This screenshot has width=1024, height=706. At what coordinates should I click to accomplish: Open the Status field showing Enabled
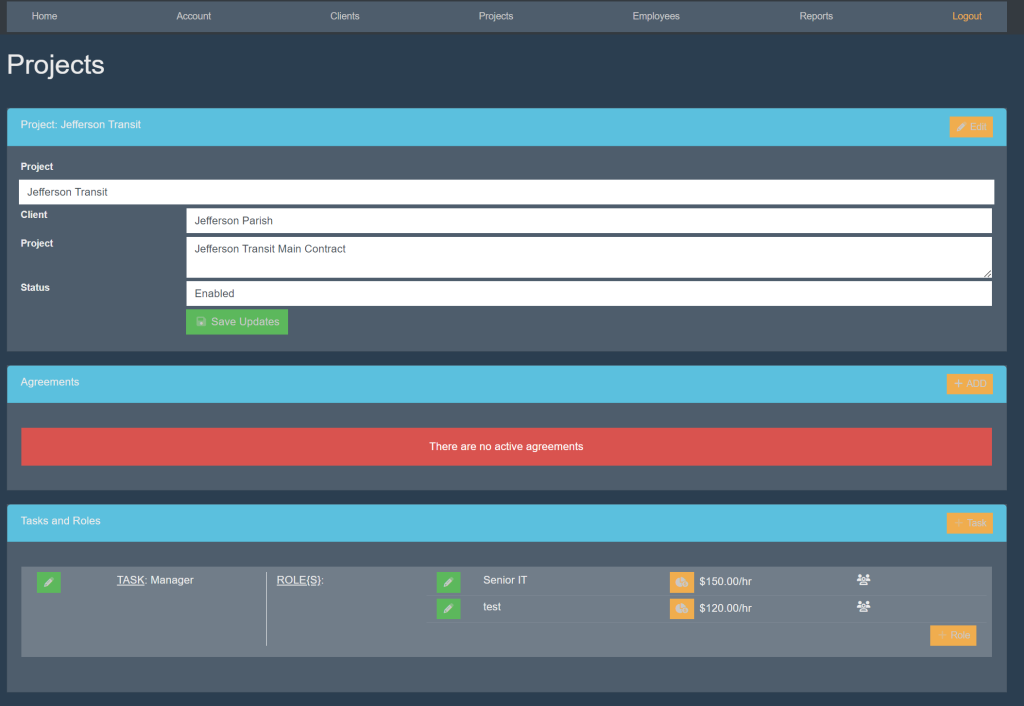tap(588, 293)
